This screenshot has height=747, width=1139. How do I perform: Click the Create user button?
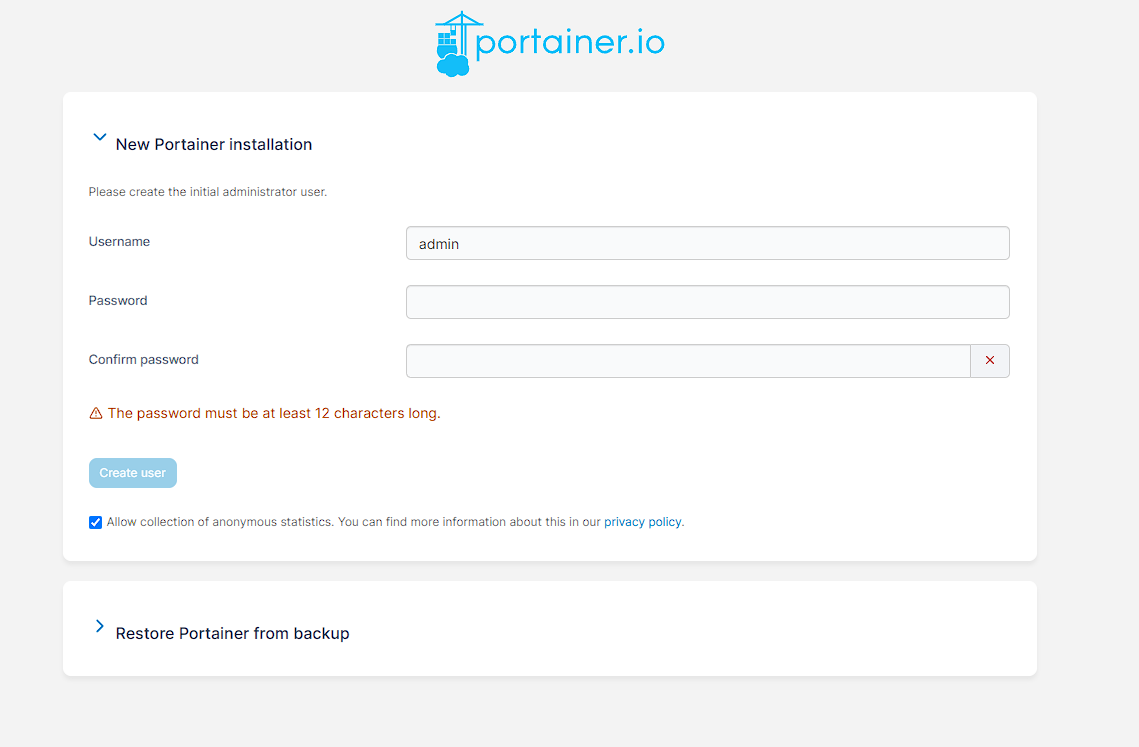tap(133, 473)
